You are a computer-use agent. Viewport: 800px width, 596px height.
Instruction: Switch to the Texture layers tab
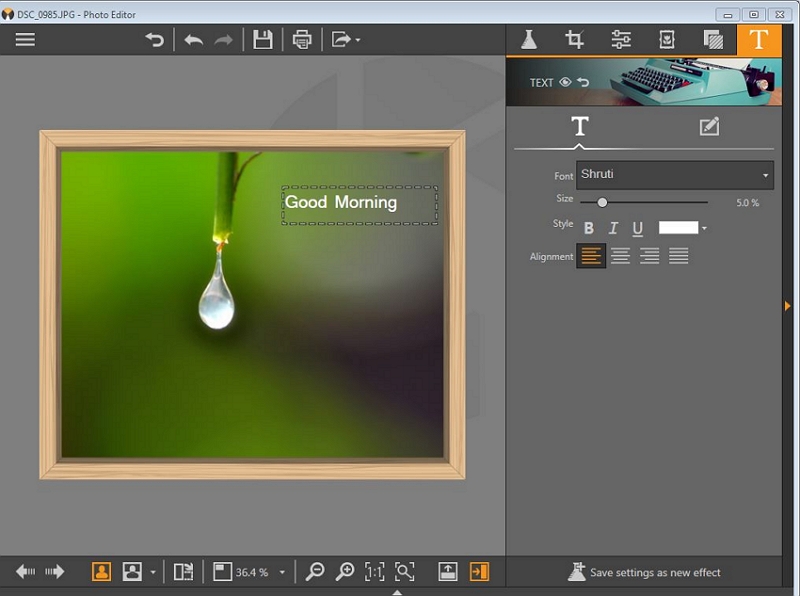[713, 39]
